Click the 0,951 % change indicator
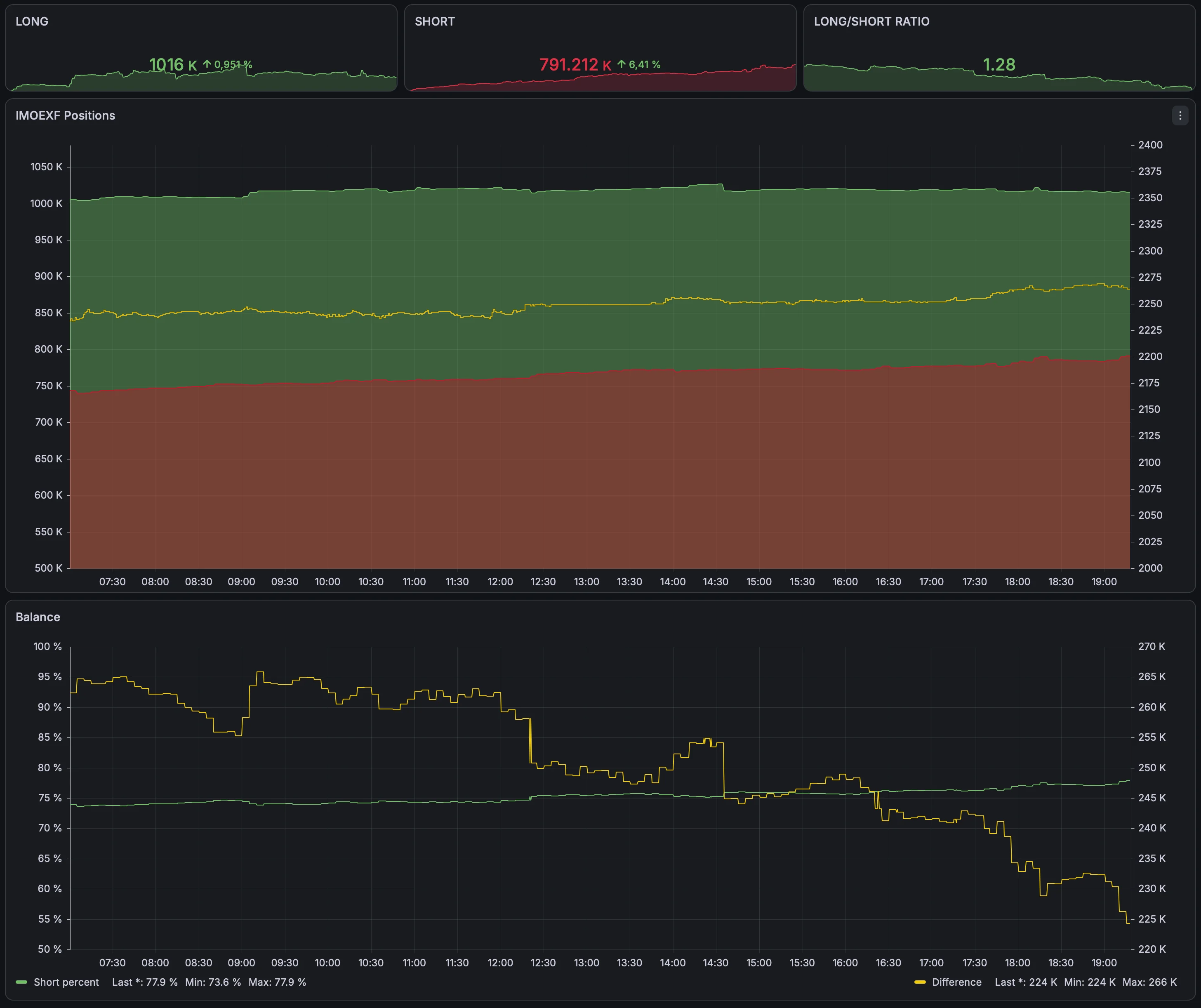The image size is (1201, 1008). point(228,65)
